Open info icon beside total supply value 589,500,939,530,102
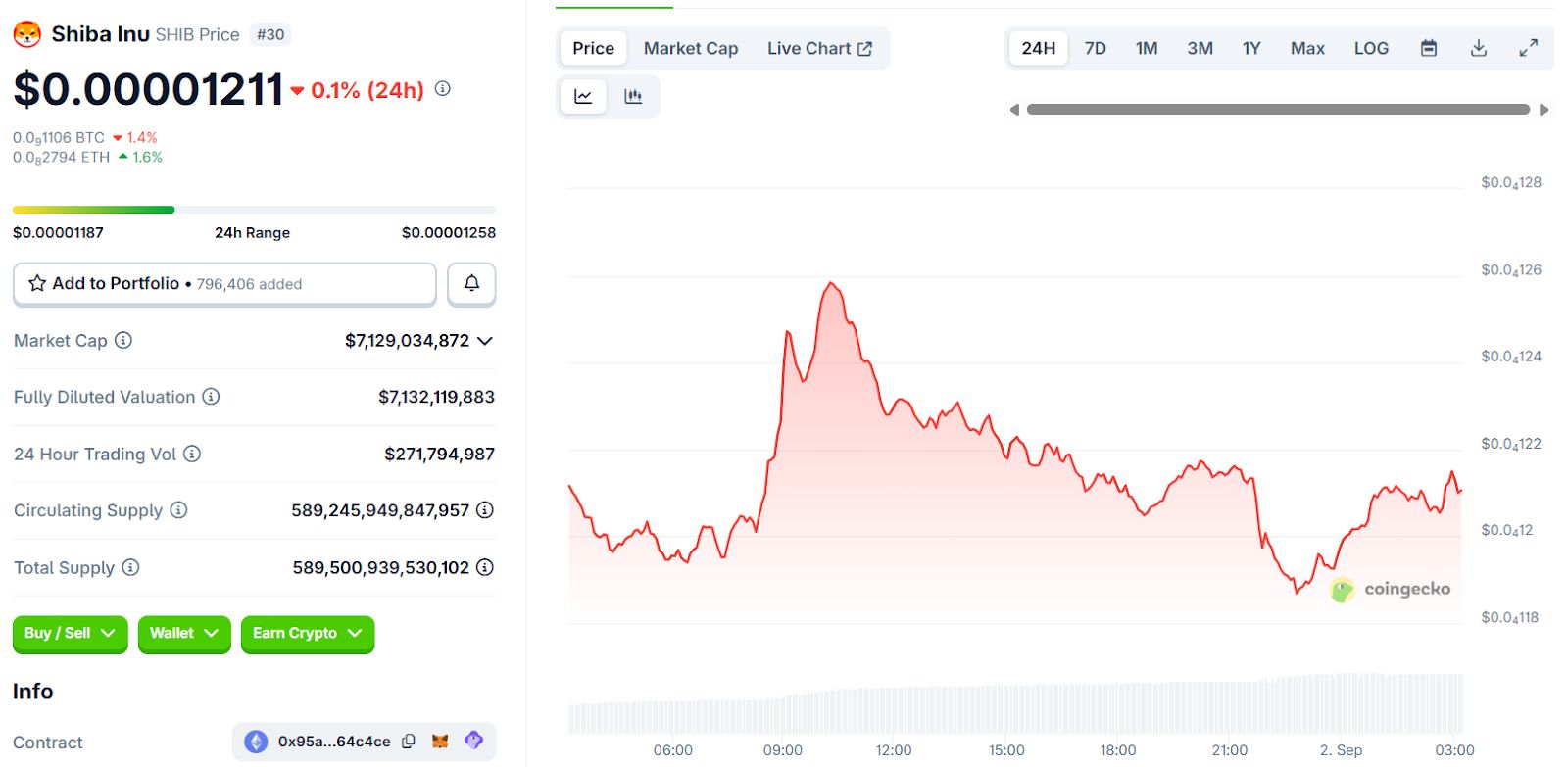Viewport: 1568px width, 767px height. (x=485, y=567)
